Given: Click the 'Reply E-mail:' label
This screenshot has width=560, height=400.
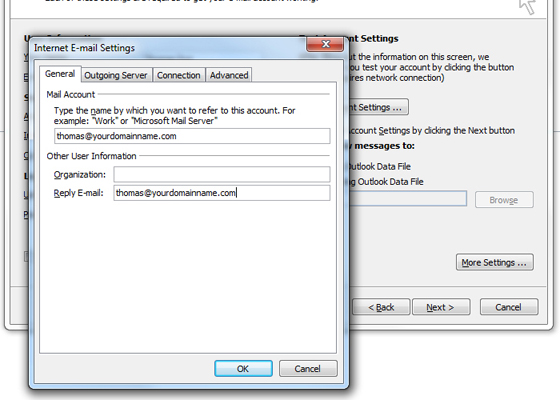Looking at the screenshot, I should 79,193.
